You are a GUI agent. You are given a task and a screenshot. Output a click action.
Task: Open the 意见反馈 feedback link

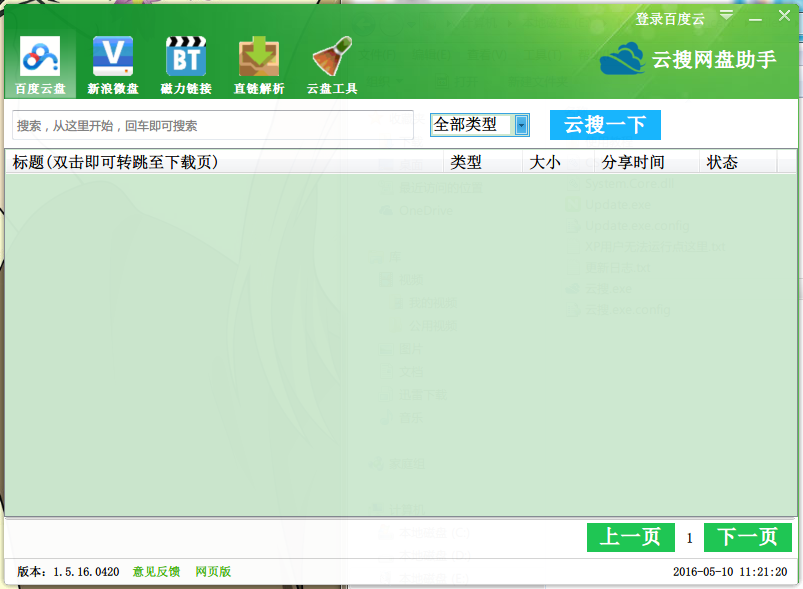tap(156, 572)
